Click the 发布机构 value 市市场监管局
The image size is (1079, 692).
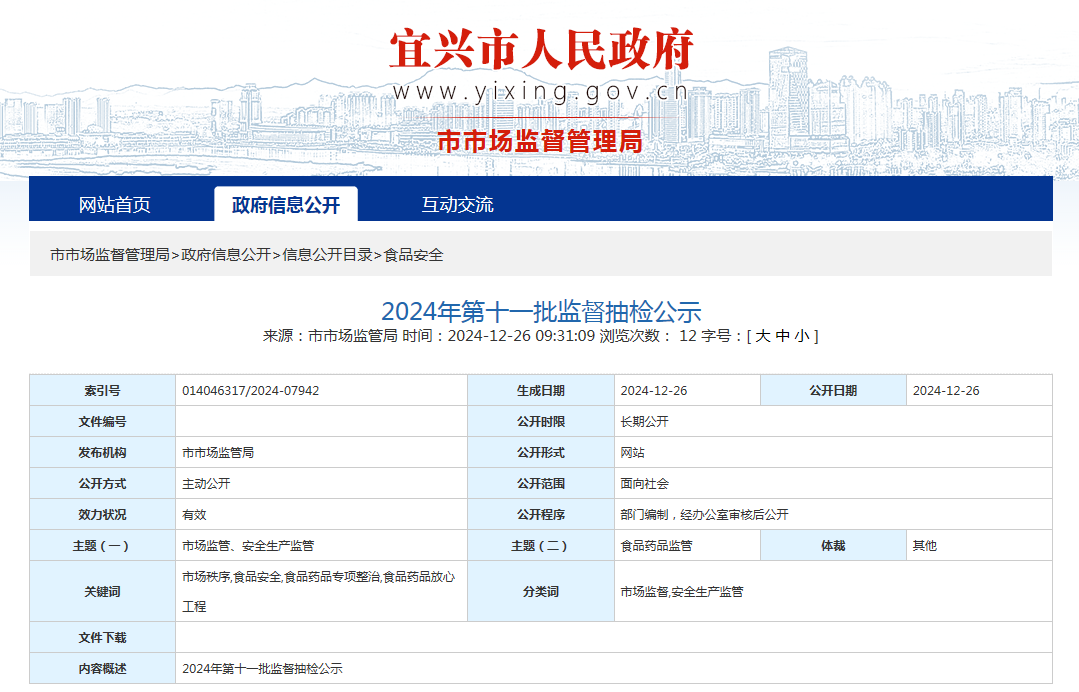tap(218, 453)
